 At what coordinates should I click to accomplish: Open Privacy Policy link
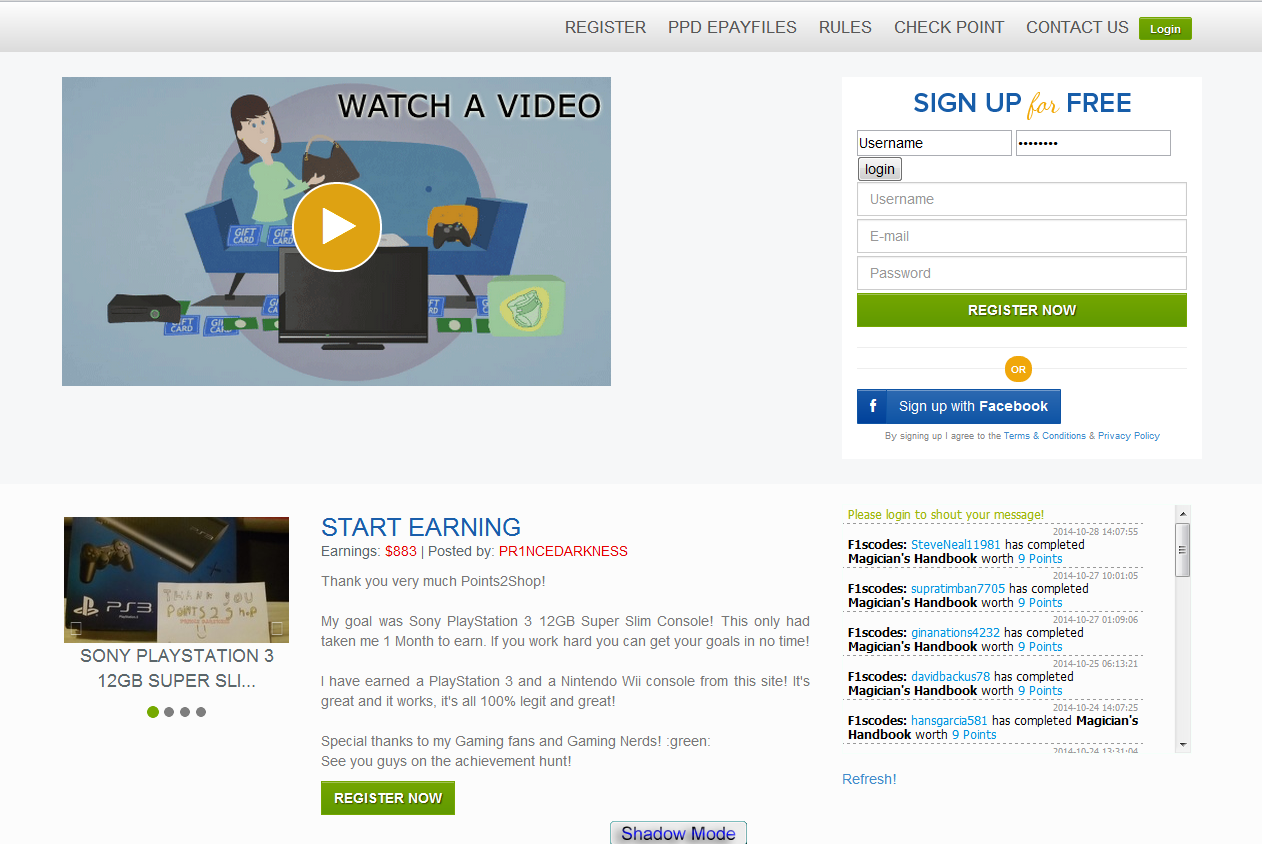coord(1129,436)
